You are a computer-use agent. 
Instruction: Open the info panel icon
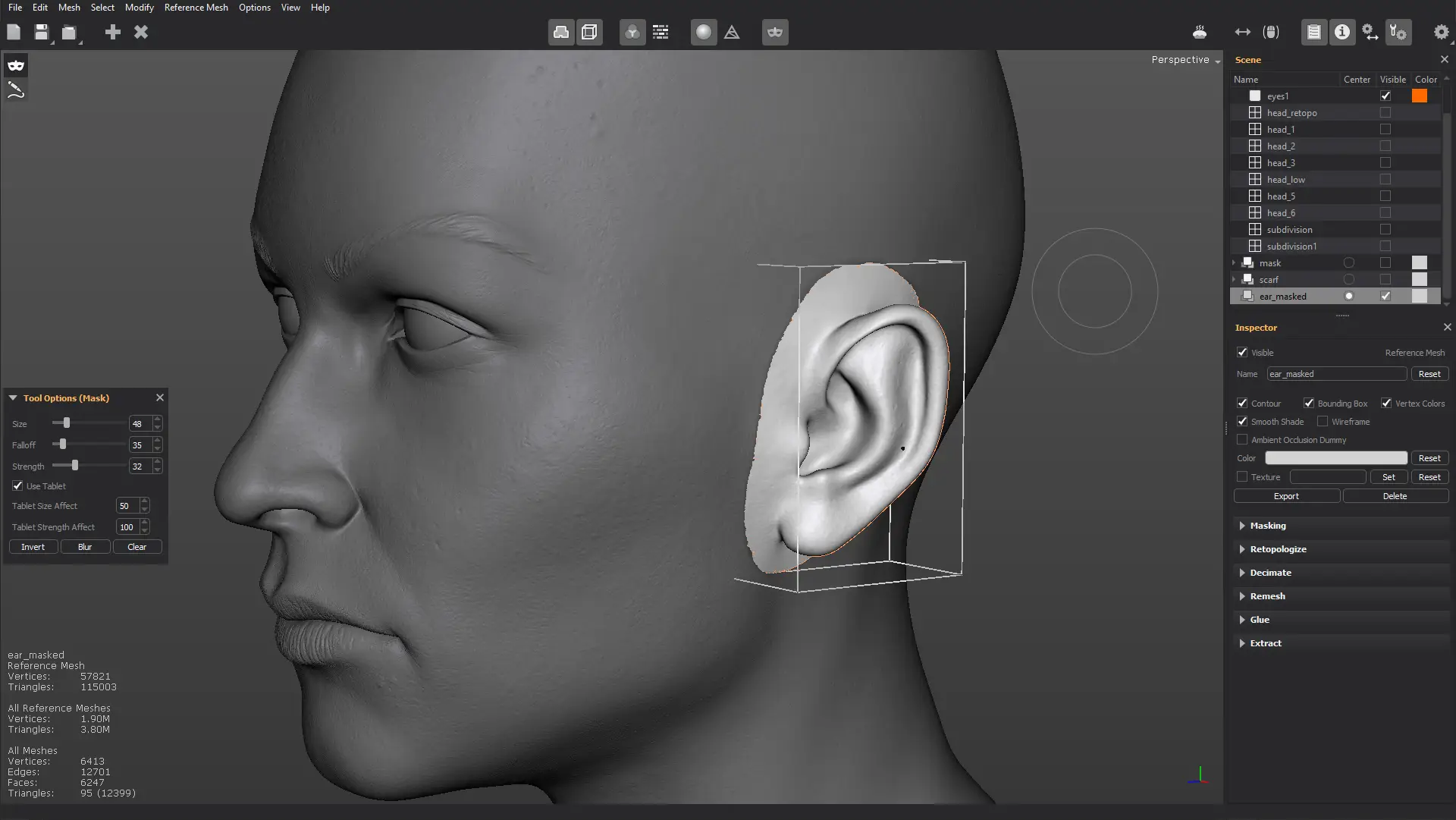coord(1342,33)
